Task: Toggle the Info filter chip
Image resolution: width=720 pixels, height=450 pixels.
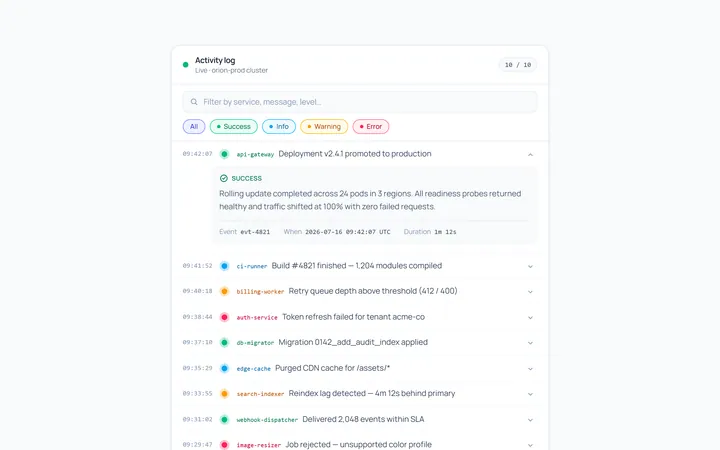Action: coord(279,126)
